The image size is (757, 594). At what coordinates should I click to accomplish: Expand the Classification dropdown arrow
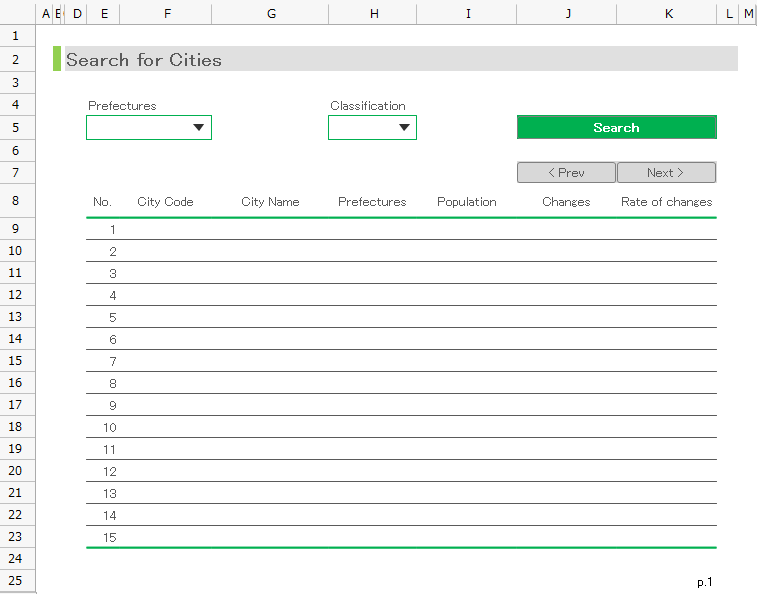coord(404,127)
